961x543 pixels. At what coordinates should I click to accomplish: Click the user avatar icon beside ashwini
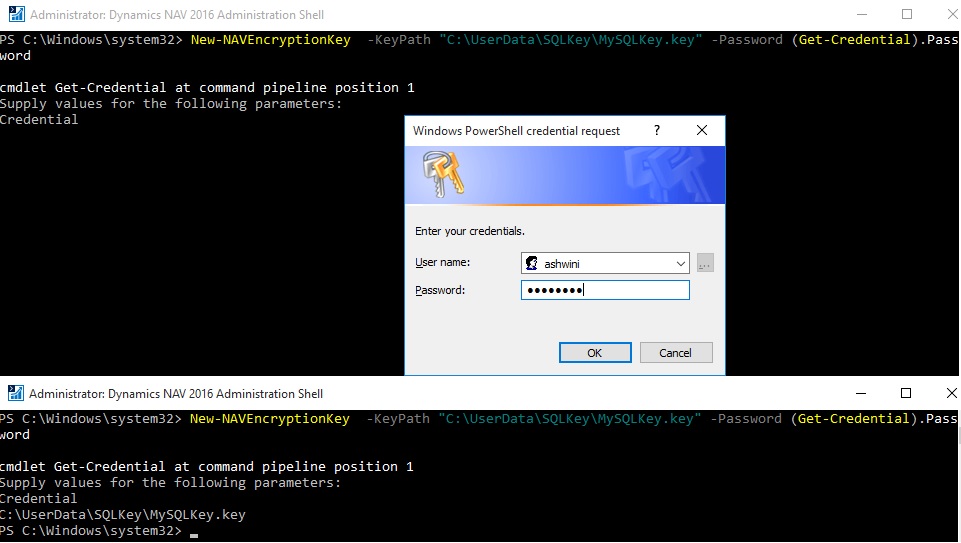(531, 264)
